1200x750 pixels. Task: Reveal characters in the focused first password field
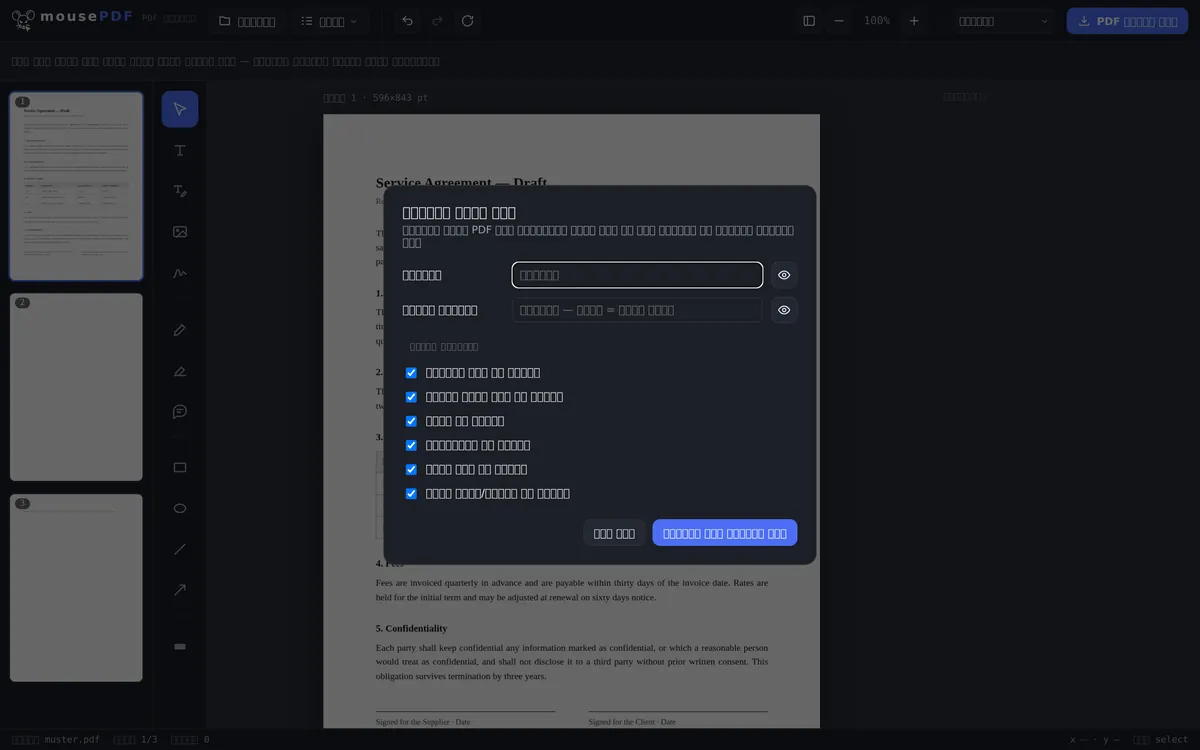pos(784,275)
